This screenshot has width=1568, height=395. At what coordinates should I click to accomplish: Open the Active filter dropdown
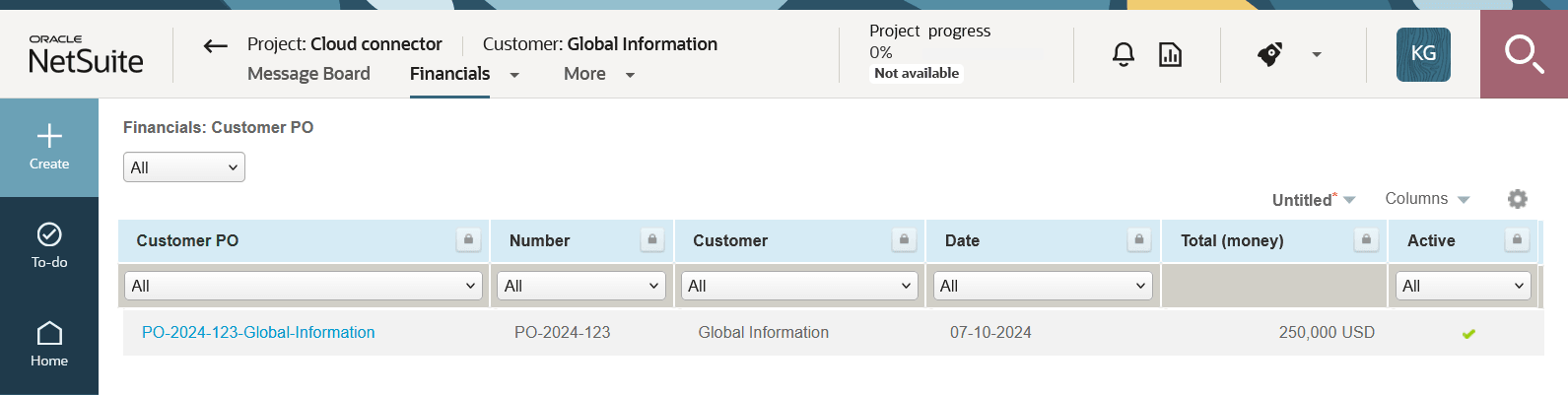(1463, 286)
